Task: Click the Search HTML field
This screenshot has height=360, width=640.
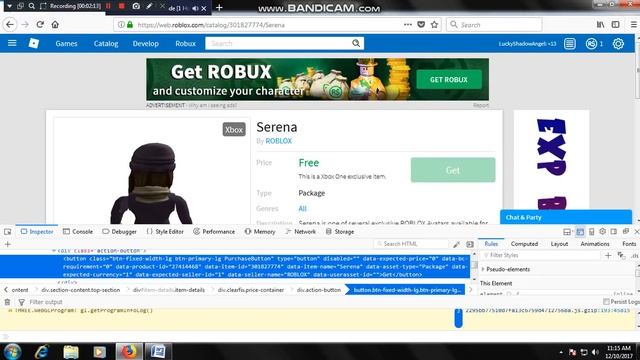Action: pyautogui.click(x=411, y=244)
